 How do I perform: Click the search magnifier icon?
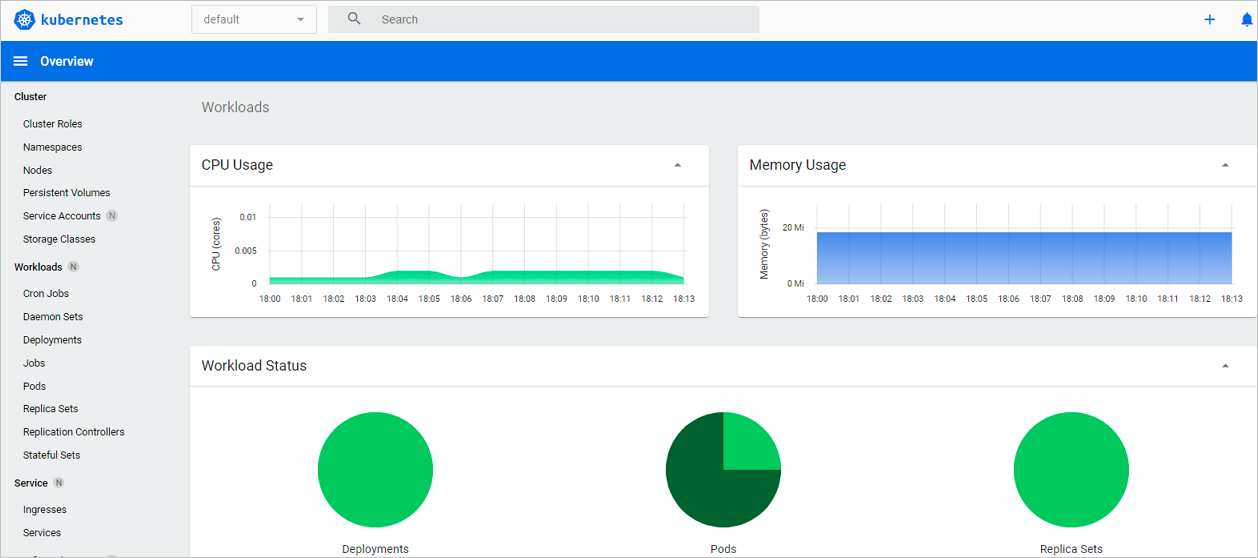click(x=354, y=19)
